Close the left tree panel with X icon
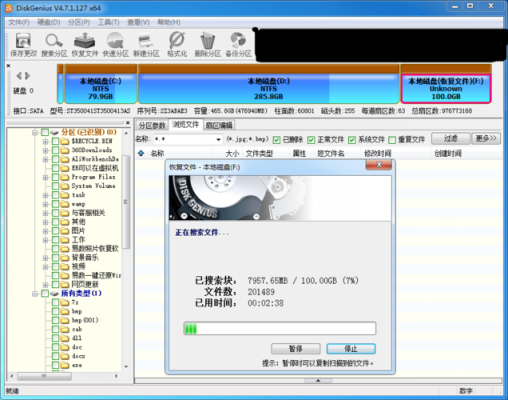This screenshot has width=508, height=400. coord(128,123)
